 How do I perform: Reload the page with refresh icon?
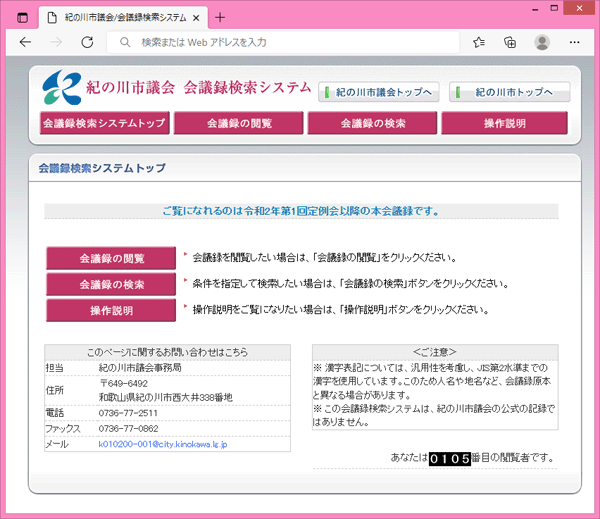click(x=87, y=42)
